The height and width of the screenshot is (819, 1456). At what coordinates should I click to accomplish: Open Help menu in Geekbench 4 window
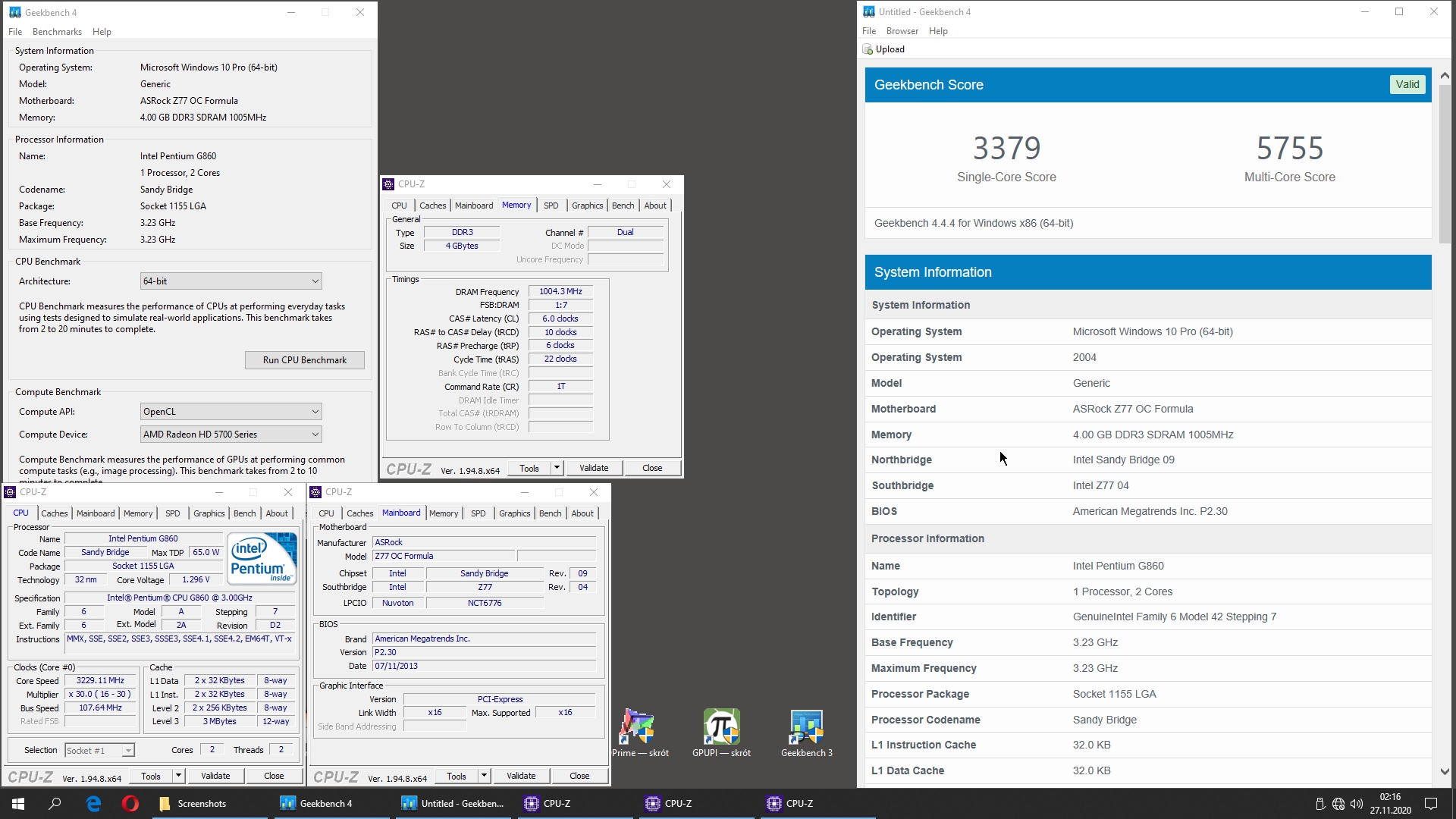tap(102, 32)
